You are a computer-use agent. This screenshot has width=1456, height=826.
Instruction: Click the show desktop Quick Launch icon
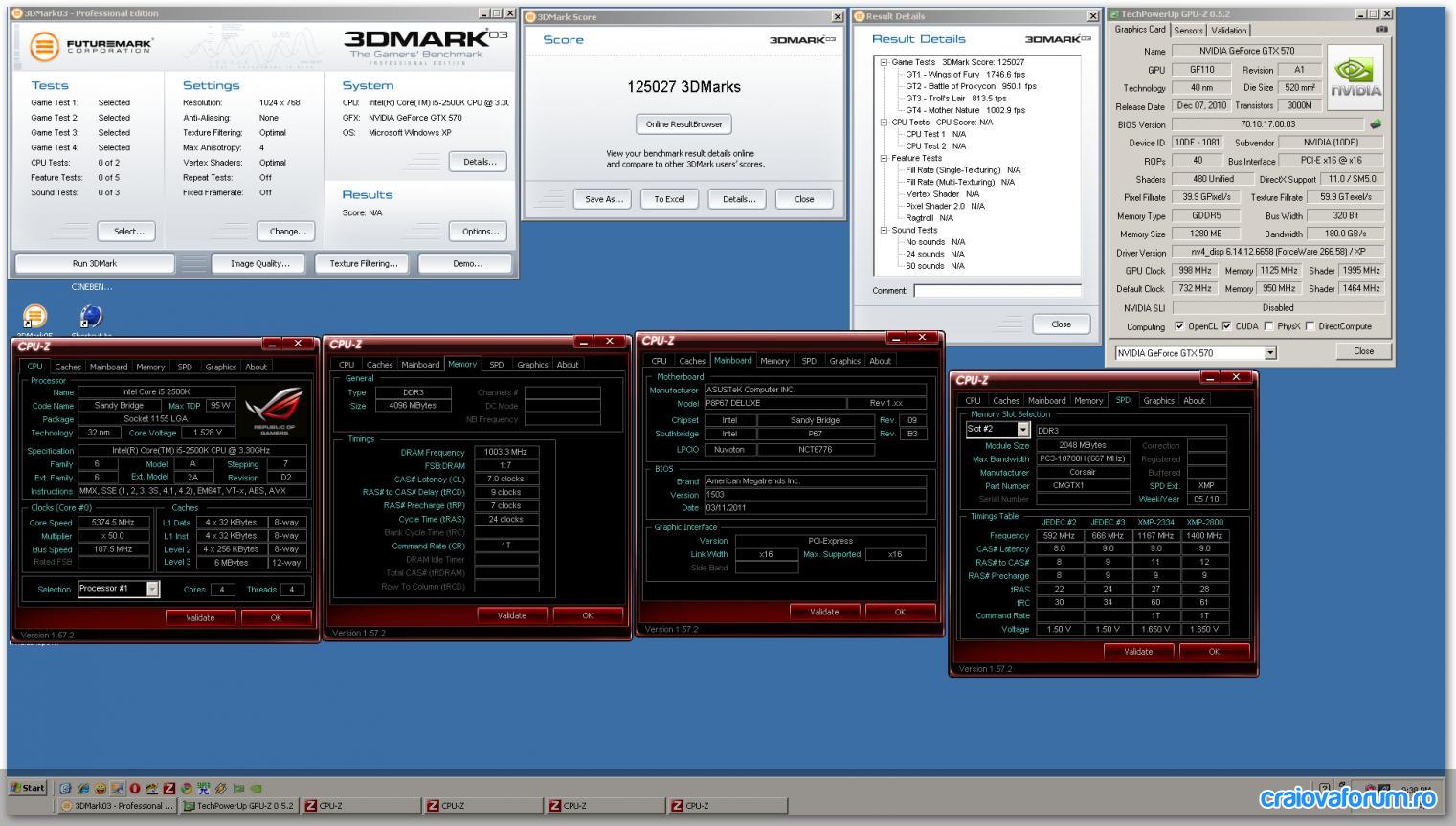coord(117,789)
